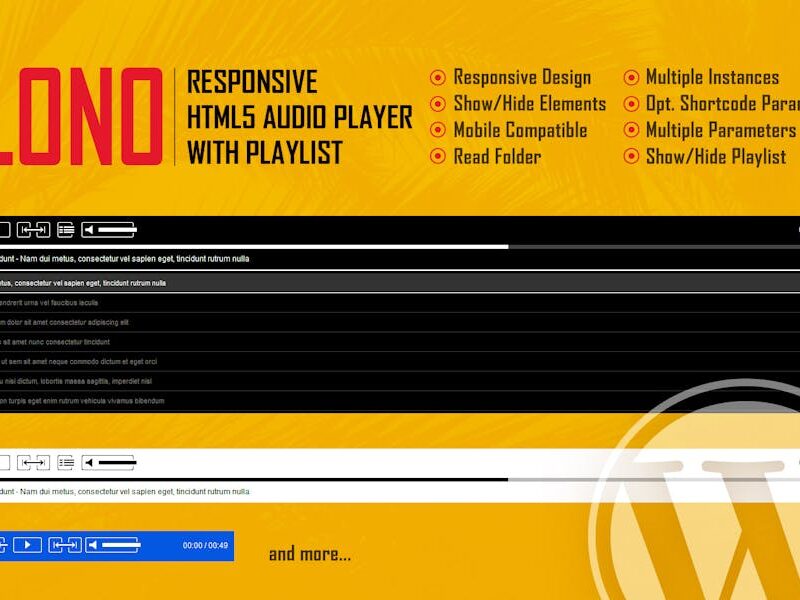Toggle the playlist icon in the black player
The image size is (800, 600).
tap(66, 230)
